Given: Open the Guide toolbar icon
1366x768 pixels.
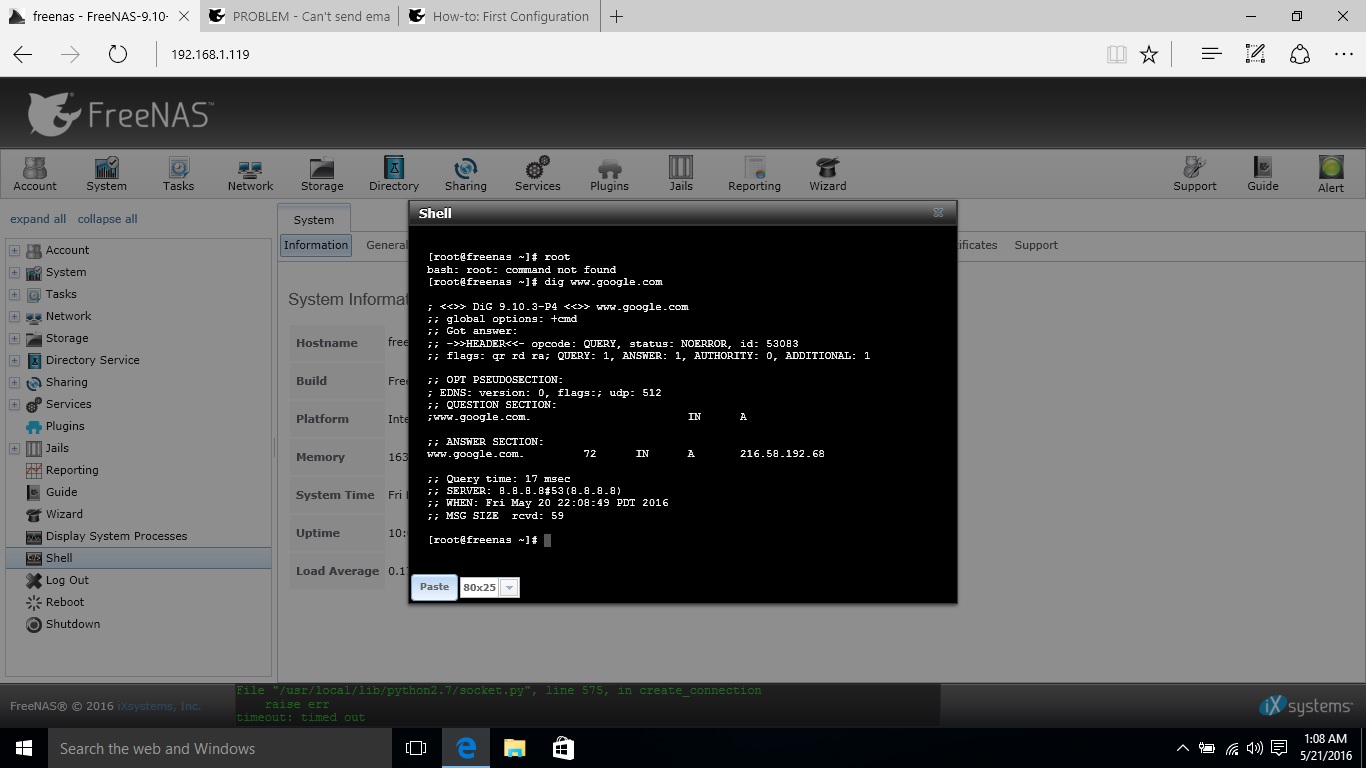Looking at the screenshot, I should pyautogui.click(x=1263, y=173).
